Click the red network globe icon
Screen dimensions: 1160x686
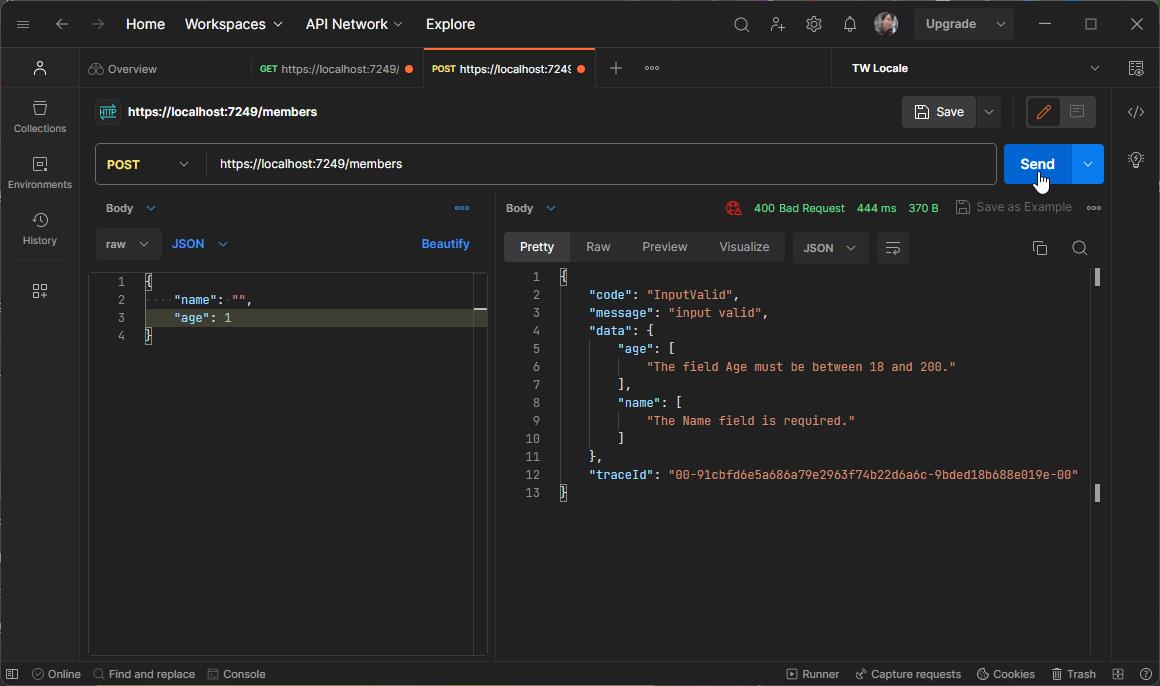point(733,208)
